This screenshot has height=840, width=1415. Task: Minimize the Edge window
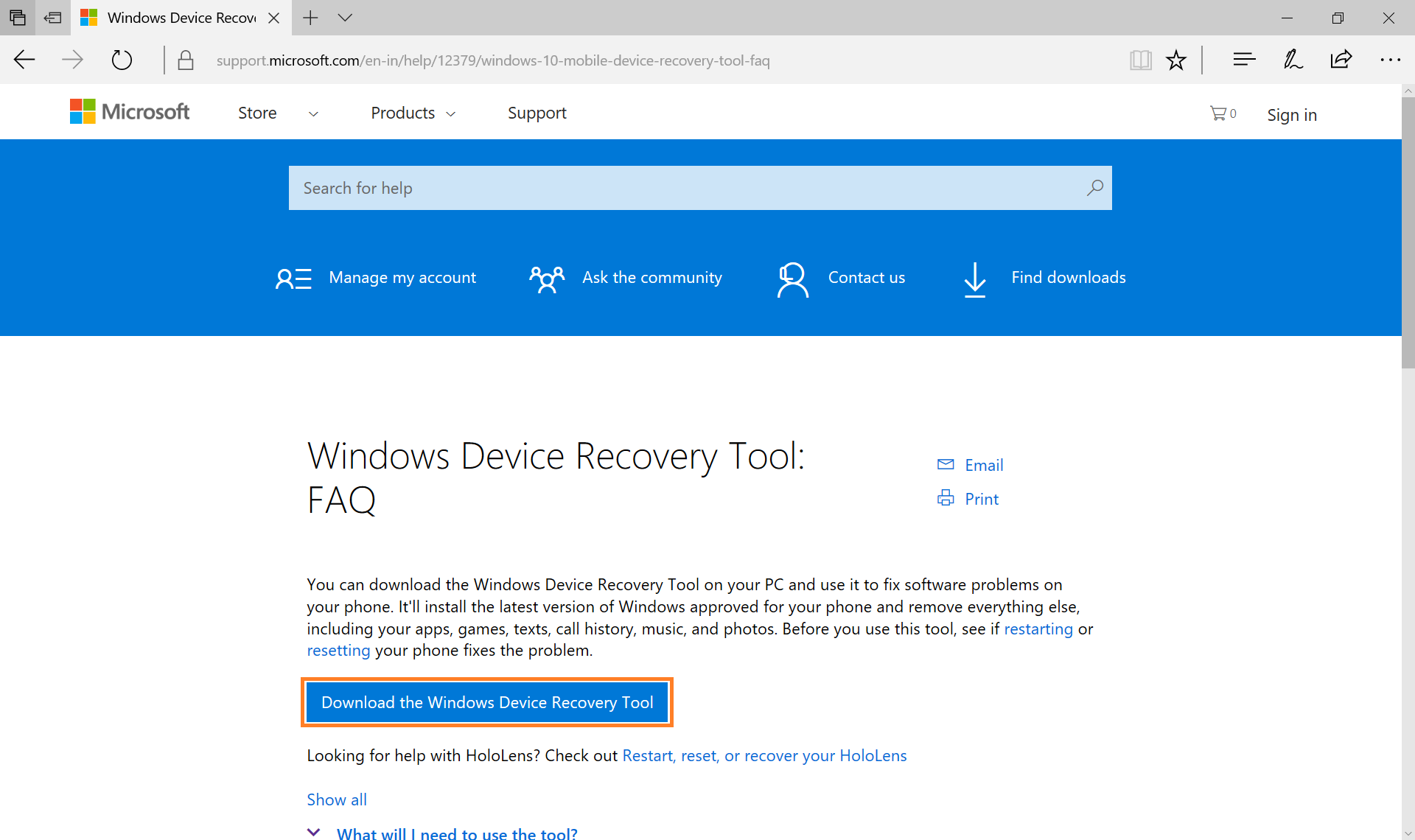1287,18
